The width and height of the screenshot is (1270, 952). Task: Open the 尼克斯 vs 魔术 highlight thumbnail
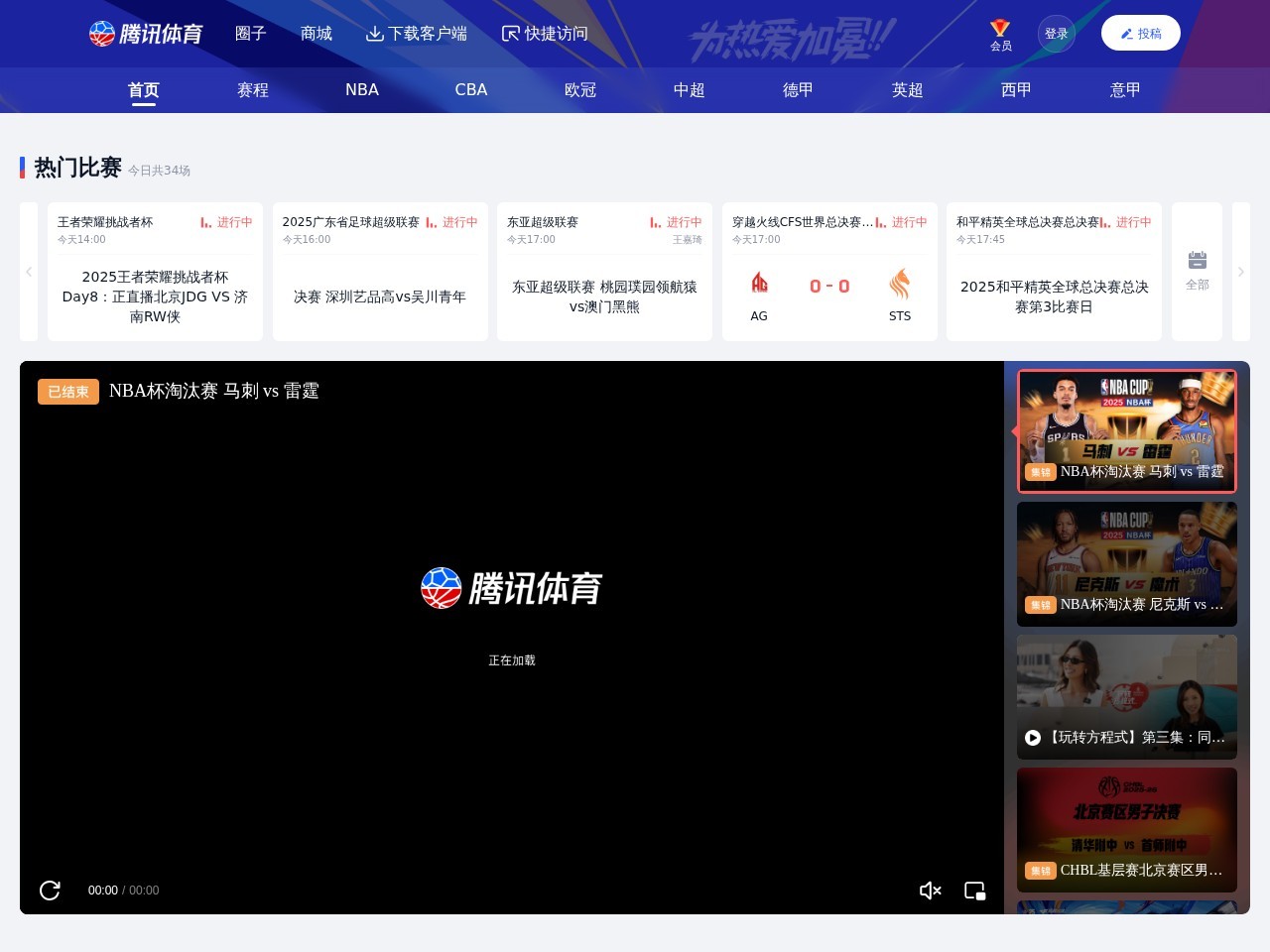[1126, 563]
